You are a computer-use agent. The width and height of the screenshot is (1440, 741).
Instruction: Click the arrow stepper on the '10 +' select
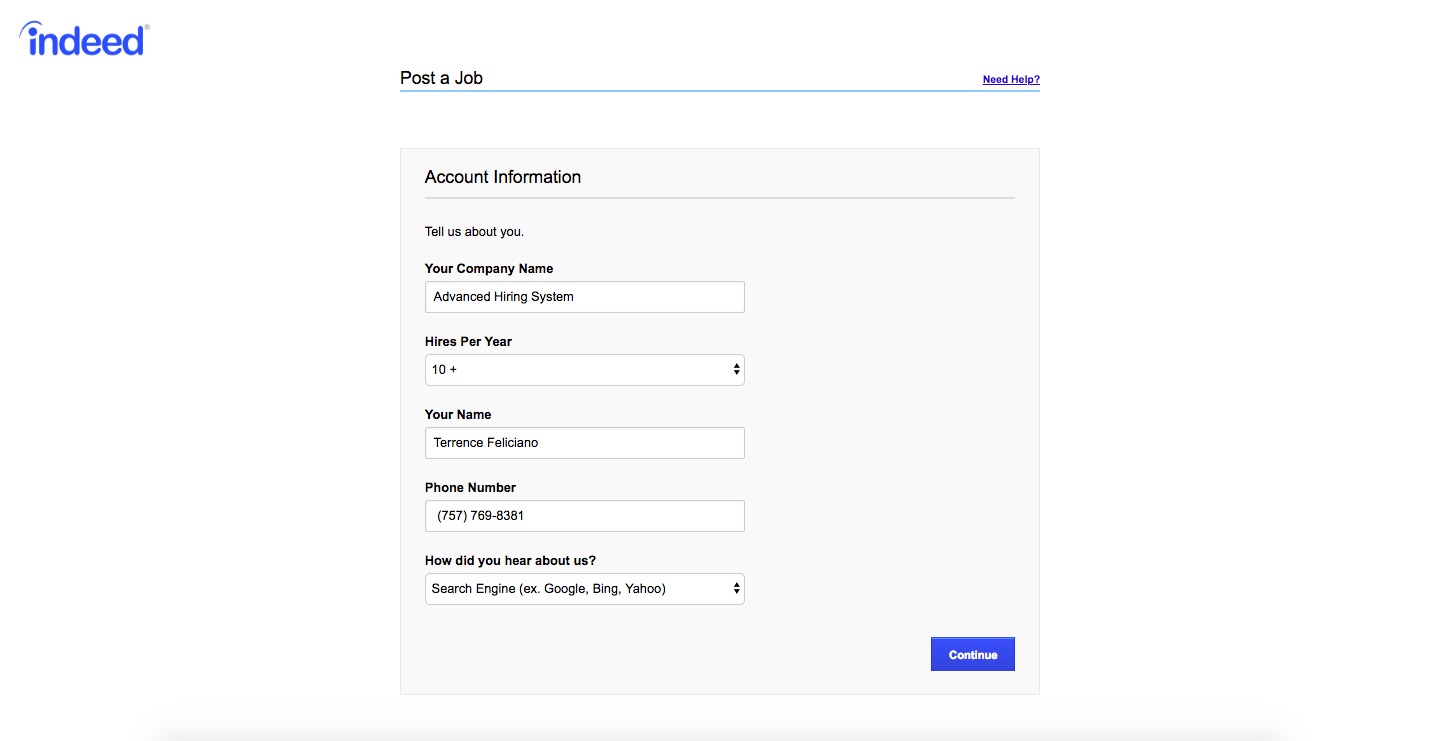(x=737, y=370)
